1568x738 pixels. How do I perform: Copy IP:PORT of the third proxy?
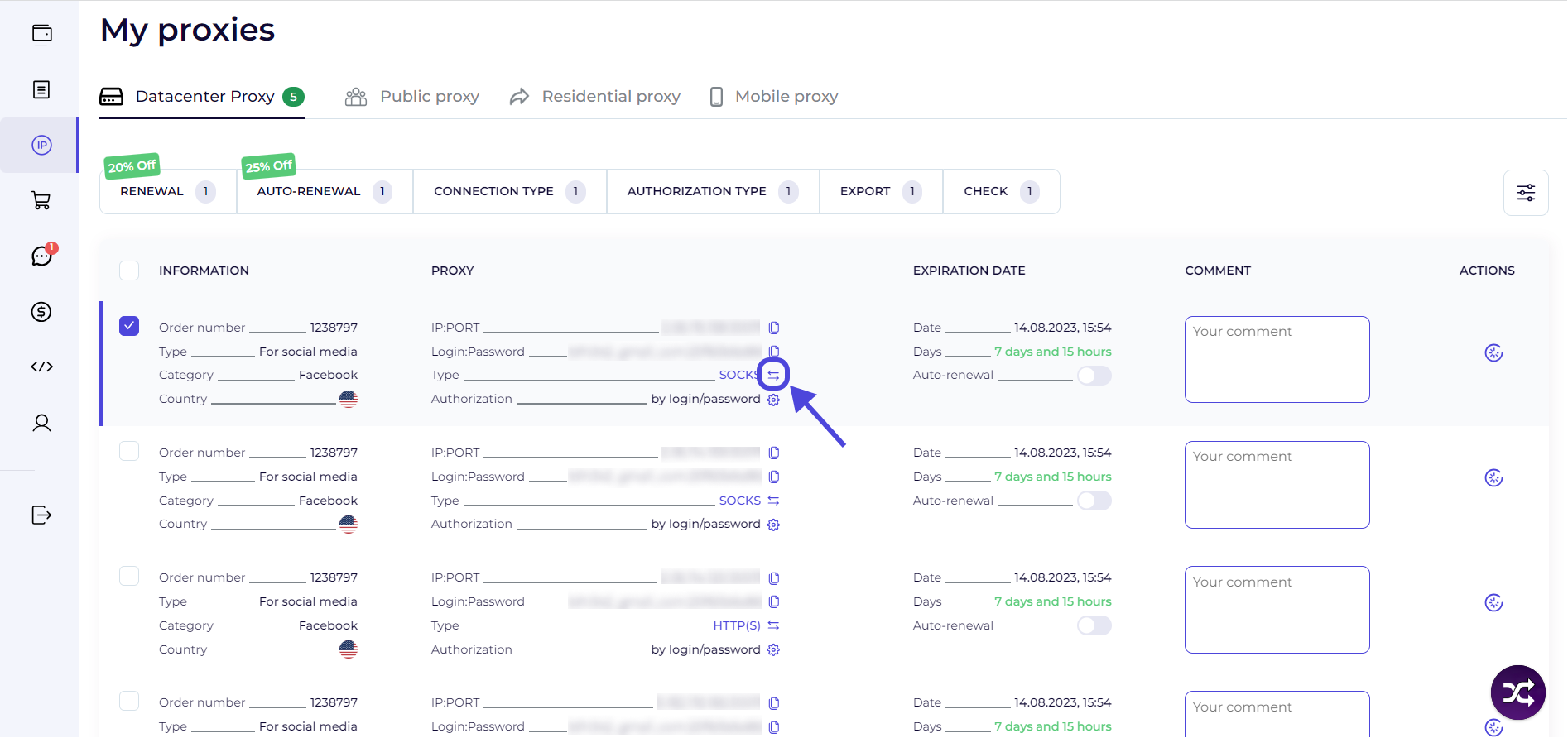774,578
